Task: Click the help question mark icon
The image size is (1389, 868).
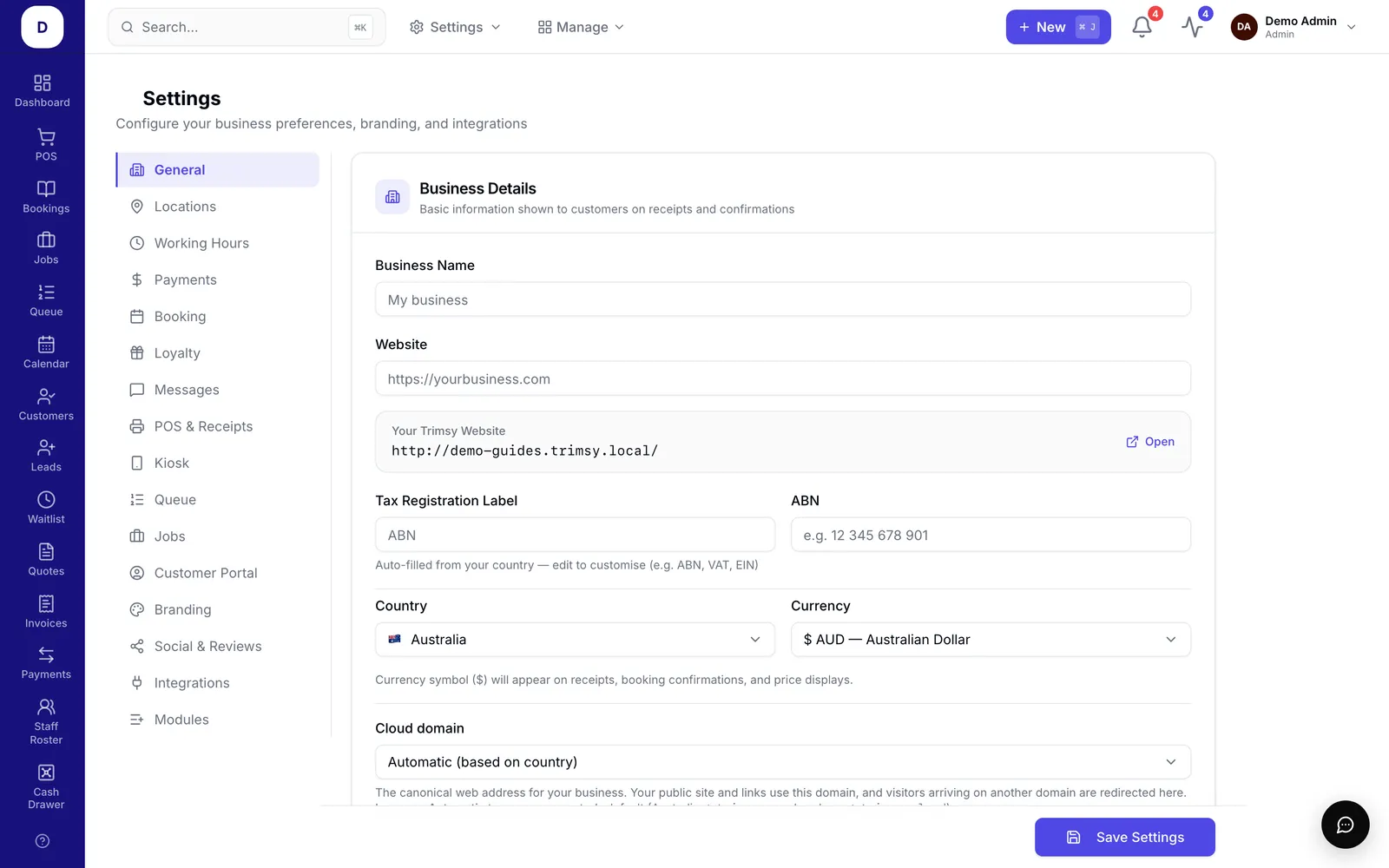Action: 43,841
